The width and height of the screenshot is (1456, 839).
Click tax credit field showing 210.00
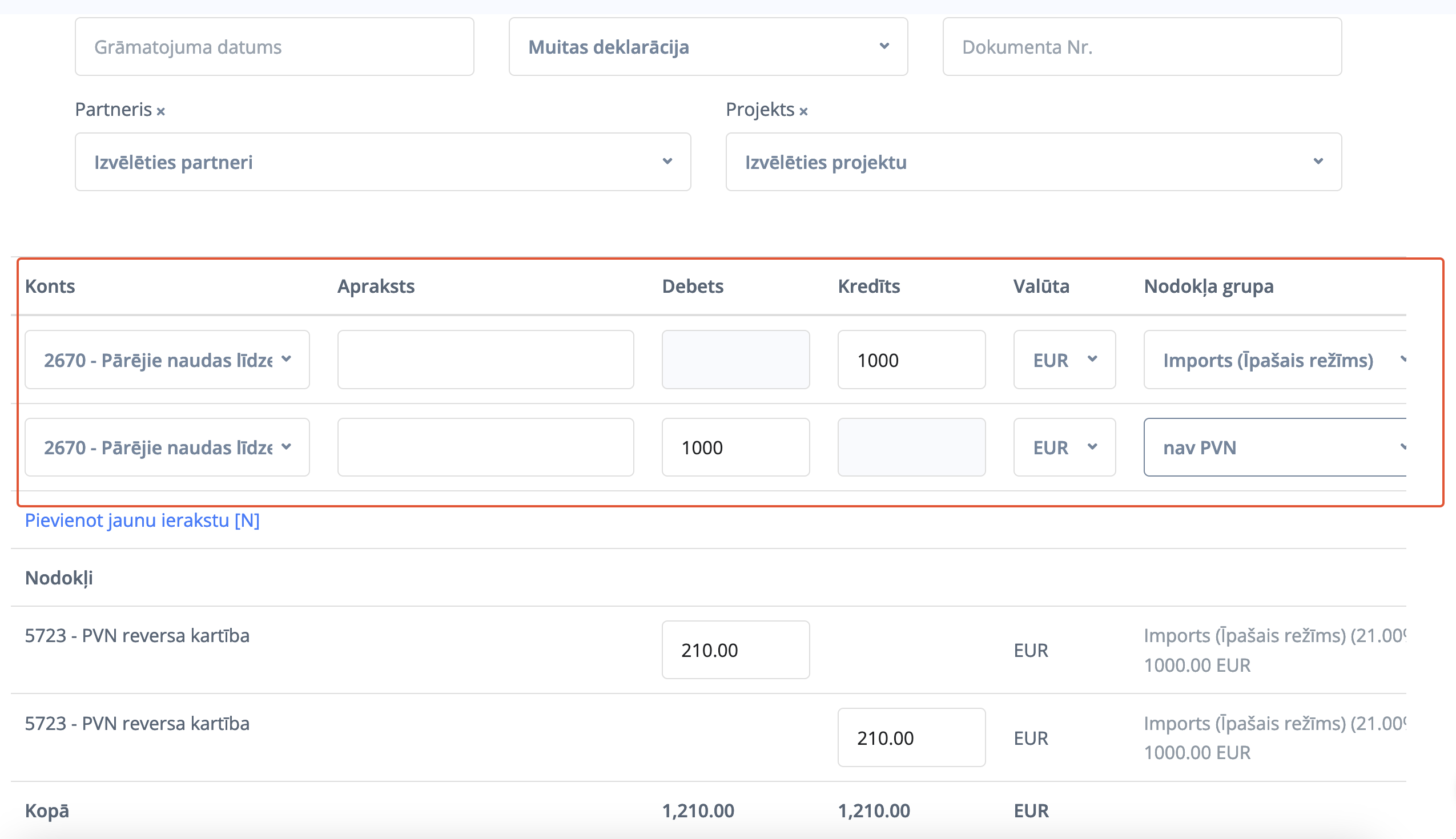tap(911, 737)
